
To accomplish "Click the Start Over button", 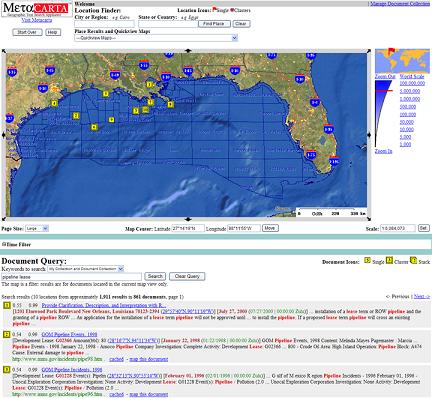I will click(x=27, y=32).
